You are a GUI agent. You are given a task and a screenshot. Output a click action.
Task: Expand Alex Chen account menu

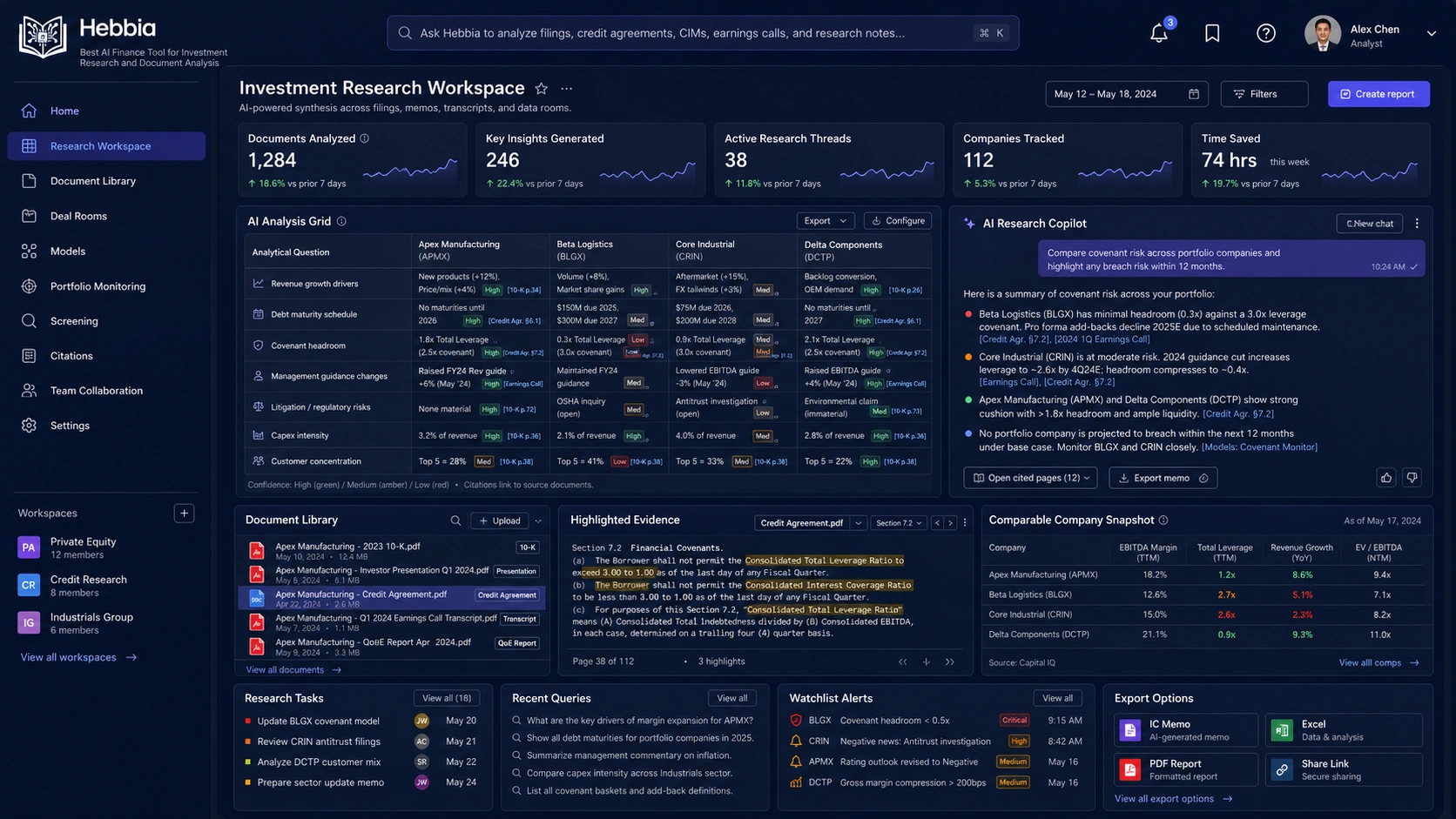coord(1431,33)
